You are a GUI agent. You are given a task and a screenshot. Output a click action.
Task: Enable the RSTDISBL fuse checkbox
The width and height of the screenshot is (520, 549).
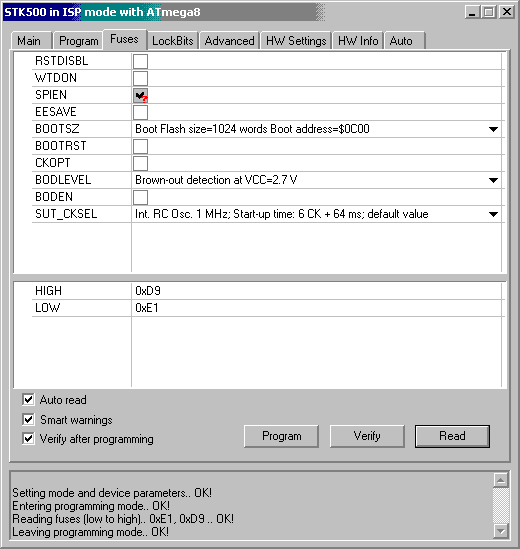(x=140, y=61)
